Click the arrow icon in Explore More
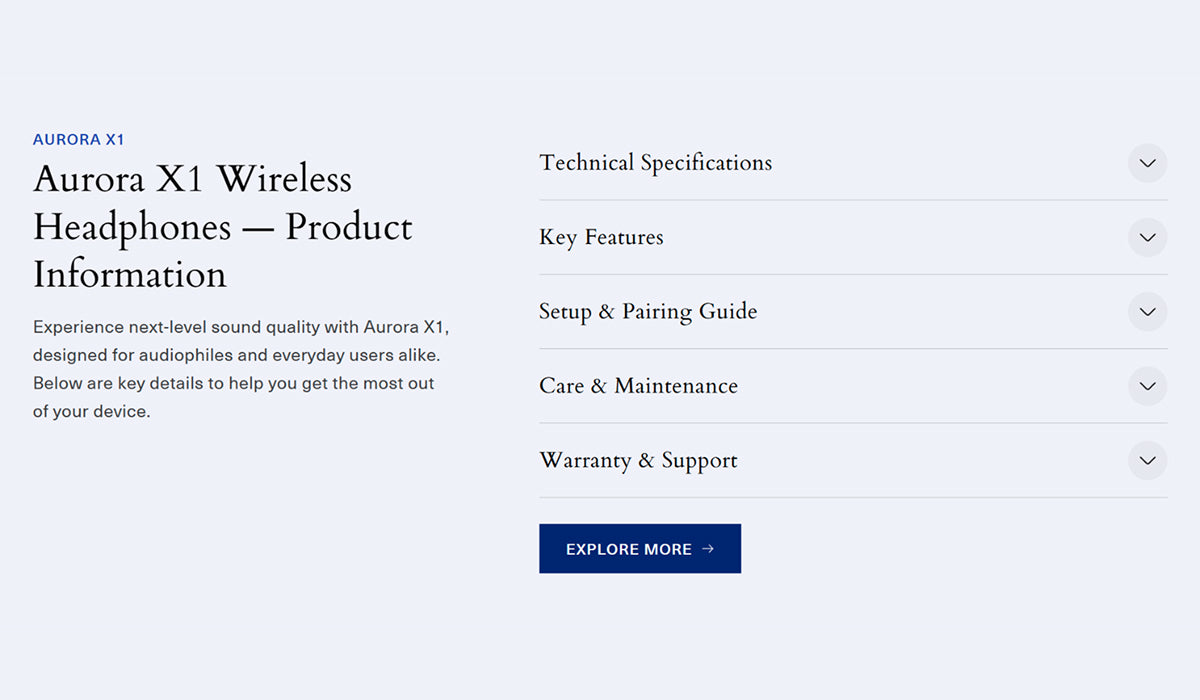Image resolution: width=1200 pixels, height=700 pixels. coord(708,549)
